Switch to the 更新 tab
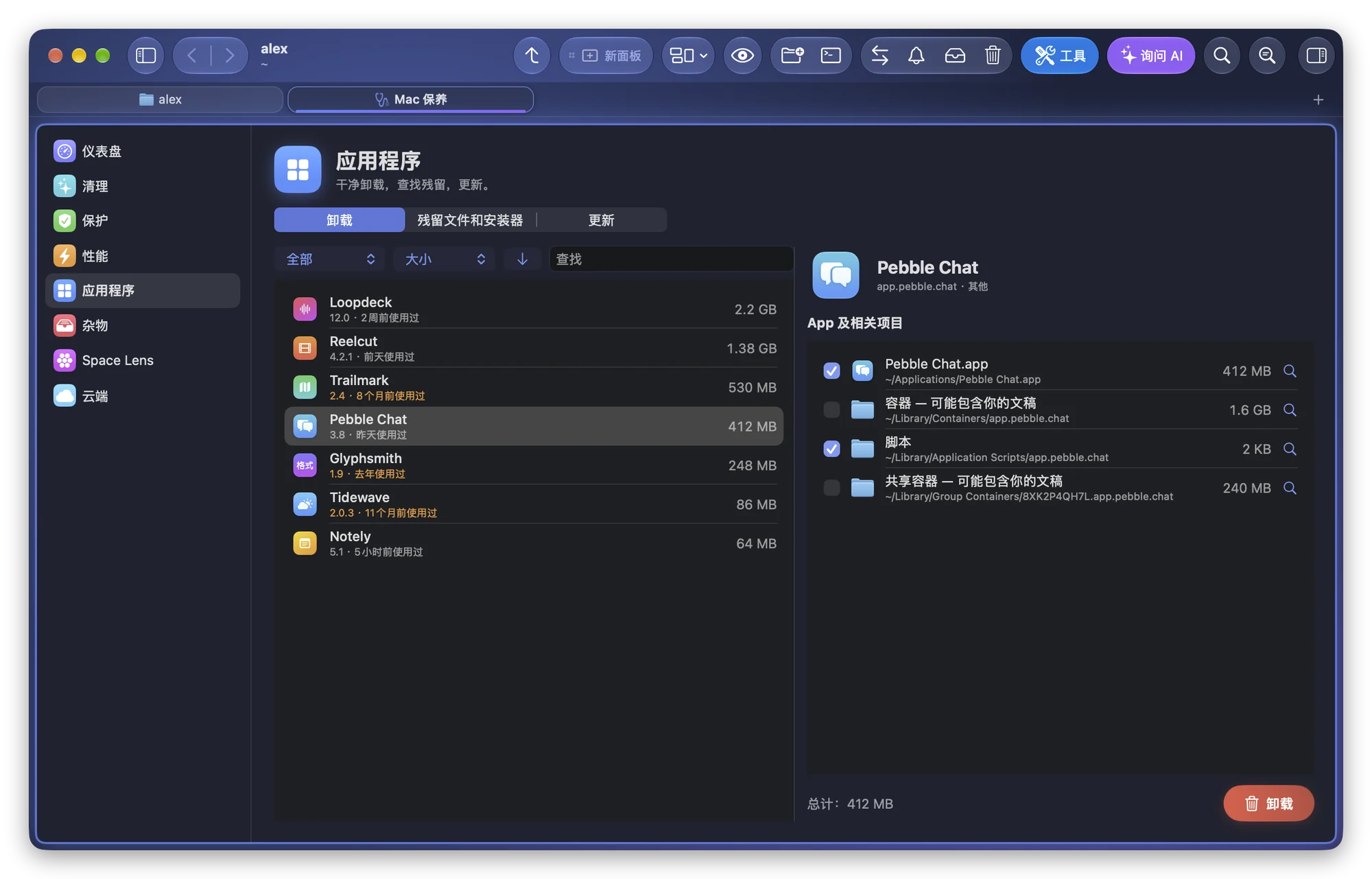1372x879 pixels. [x=601, y=220]
